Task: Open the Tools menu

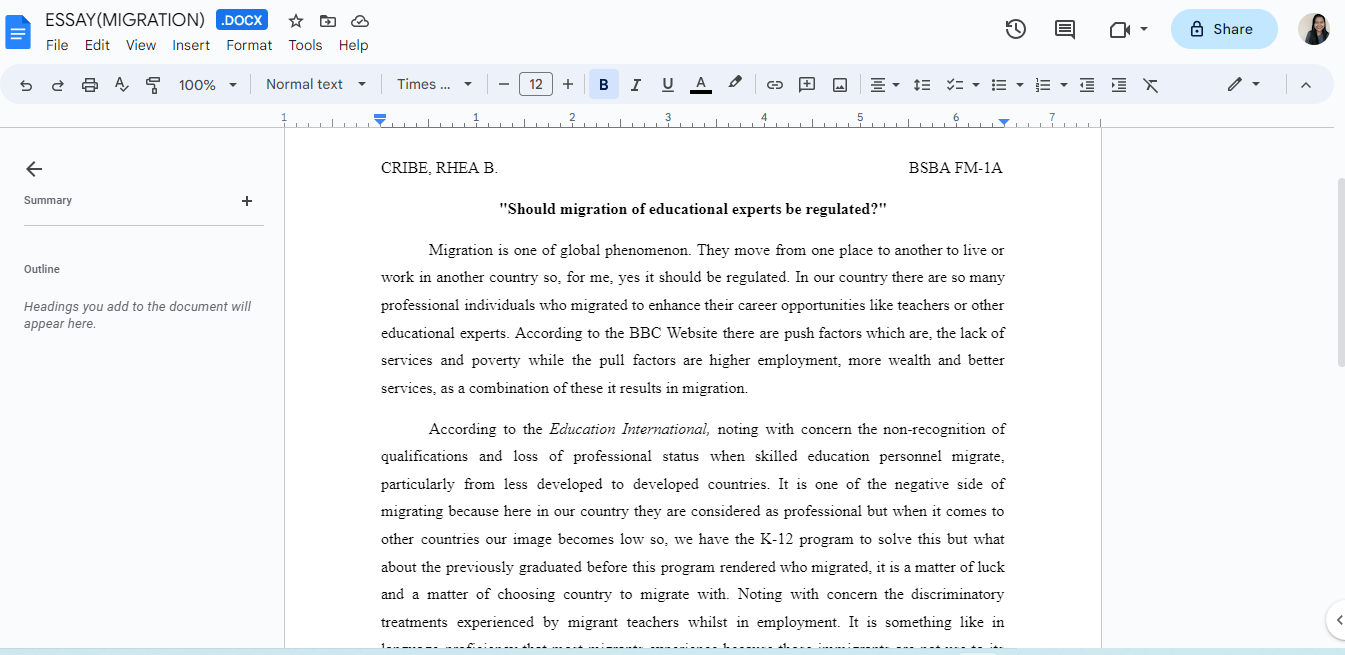Action: (305, 45)
